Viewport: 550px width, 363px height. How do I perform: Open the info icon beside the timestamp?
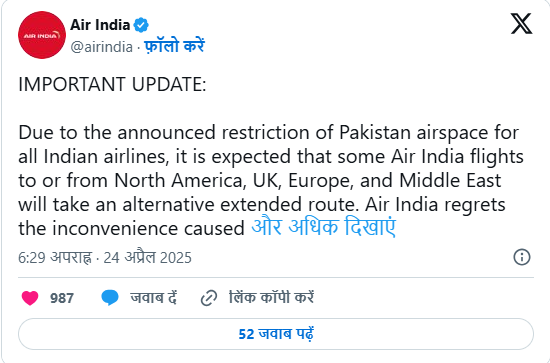click(522, 257)
